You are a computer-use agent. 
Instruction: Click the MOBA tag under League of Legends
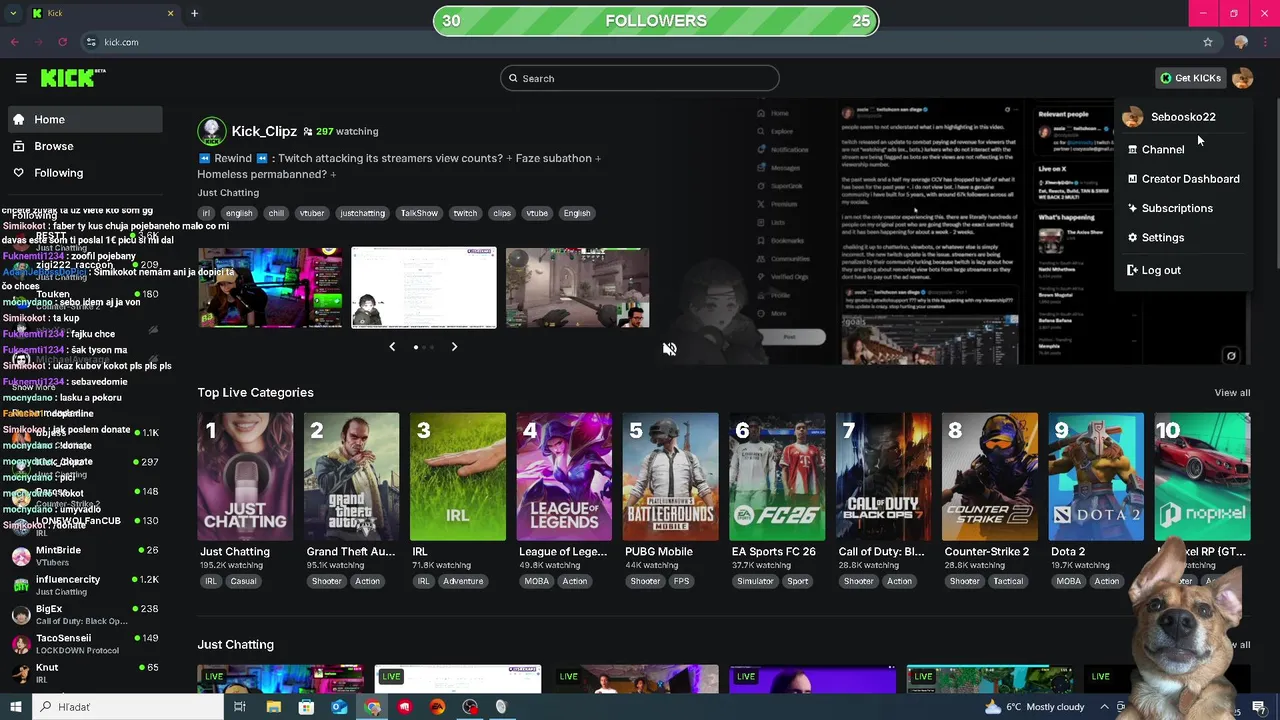(536, 581)
